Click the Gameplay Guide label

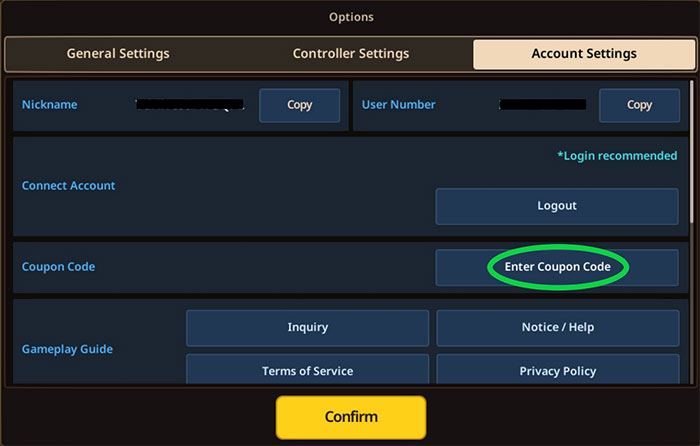click(x=67, y=349)
